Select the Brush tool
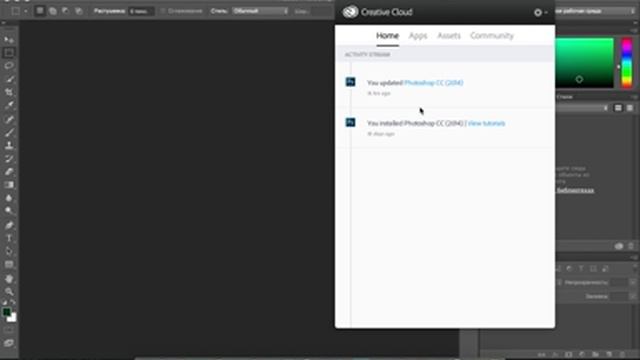Viewport: 640px width, 360px height. (x=9, y=132)
